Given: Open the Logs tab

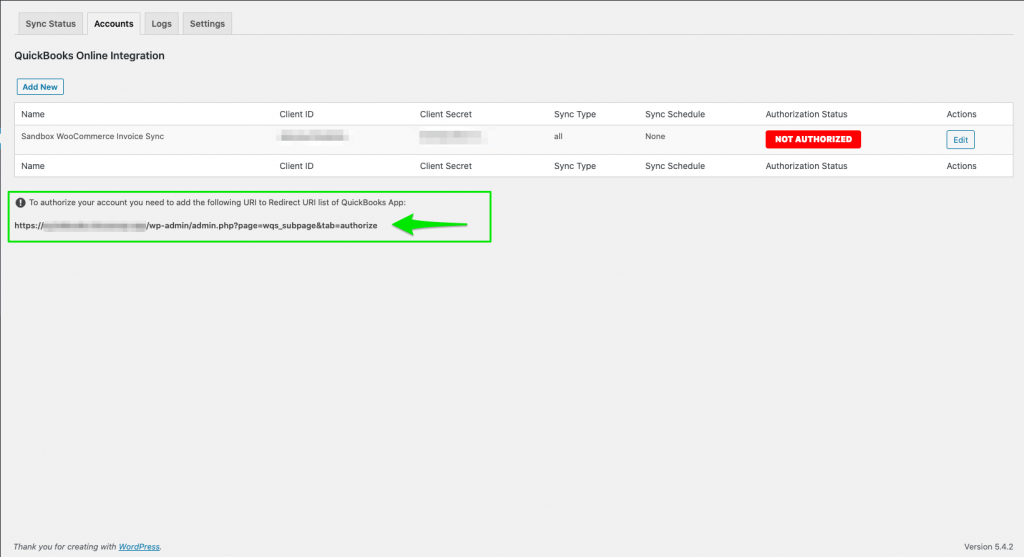Looking at the screenshot, I should point(161,24).
